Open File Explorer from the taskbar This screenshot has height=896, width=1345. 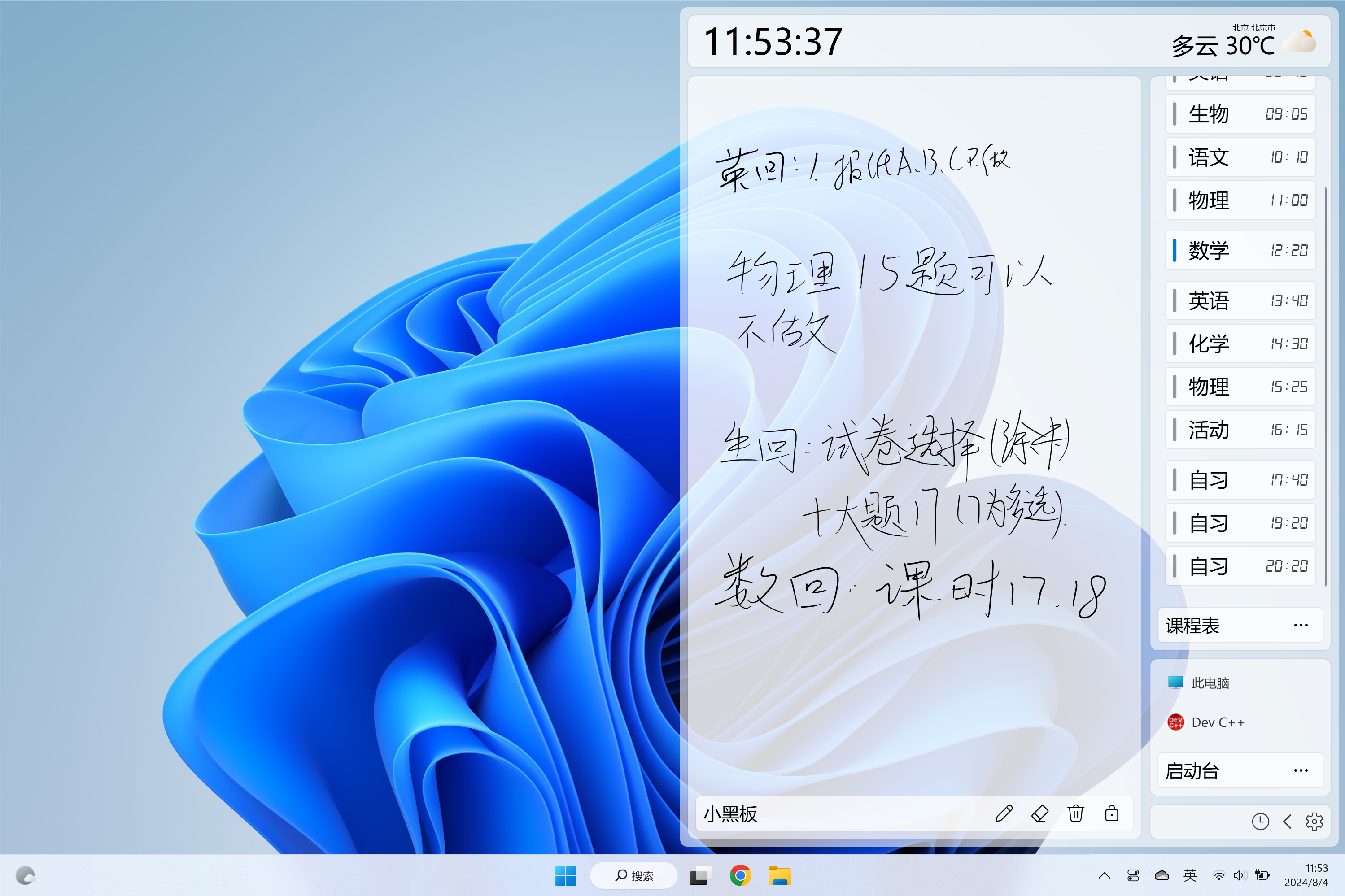780,875
